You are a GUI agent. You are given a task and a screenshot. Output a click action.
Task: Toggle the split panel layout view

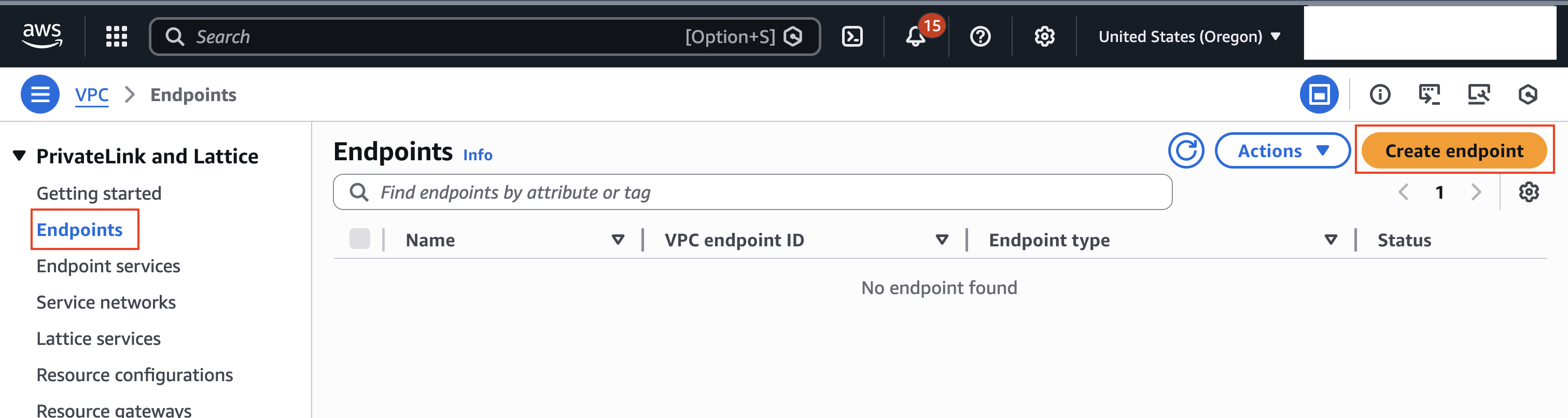(x=1320, y=94)
